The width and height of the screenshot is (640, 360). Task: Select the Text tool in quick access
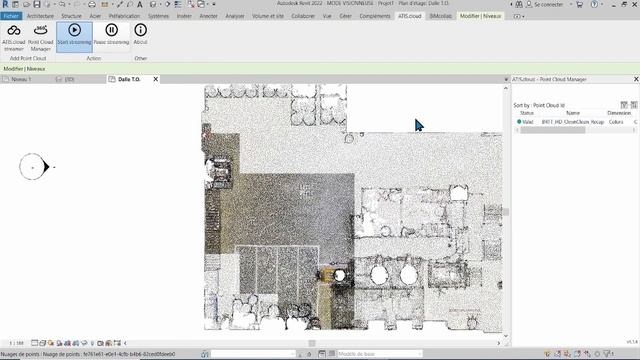tap(140, 4)
